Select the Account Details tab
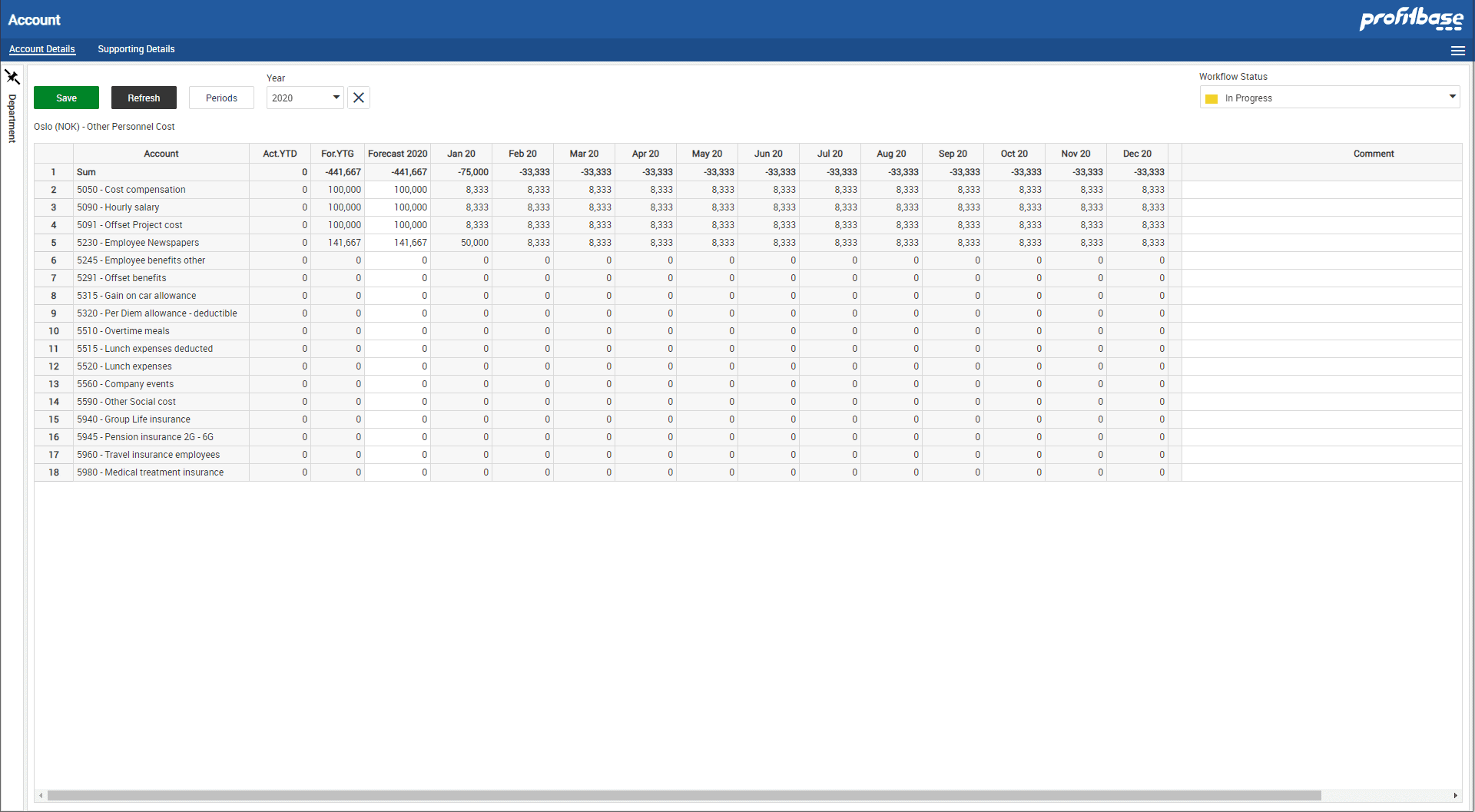 42,49
